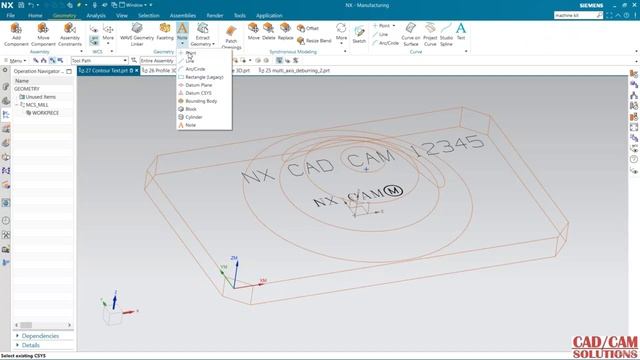Select the Move Component tool
This screenshot has width=640, height=360.
(x=43, y=34)
